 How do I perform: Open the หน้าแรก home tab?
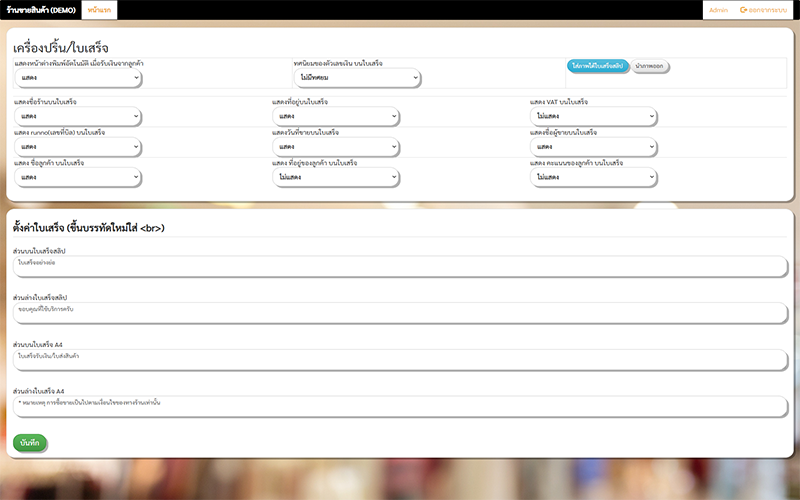(99, 10)
